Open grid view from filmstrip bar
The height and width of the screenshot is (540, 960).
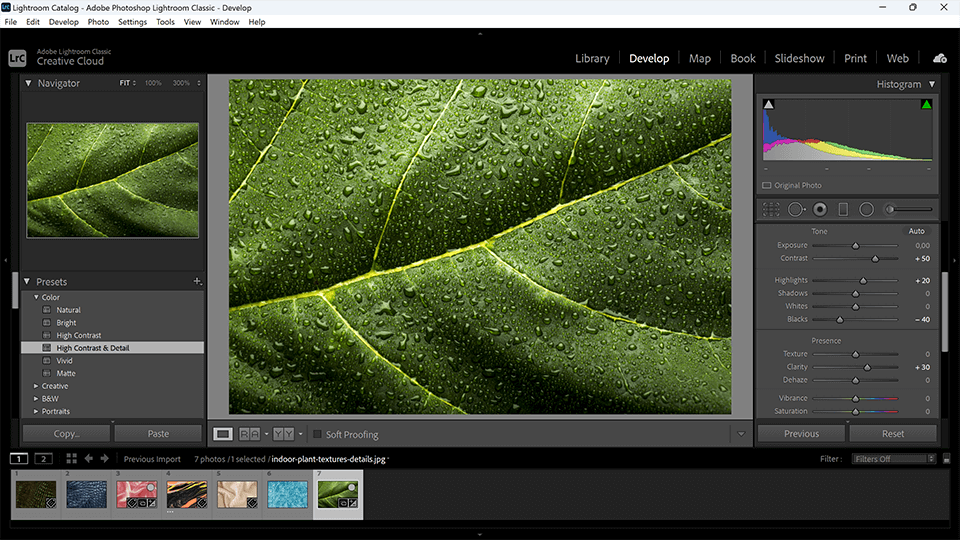(72, 459)
